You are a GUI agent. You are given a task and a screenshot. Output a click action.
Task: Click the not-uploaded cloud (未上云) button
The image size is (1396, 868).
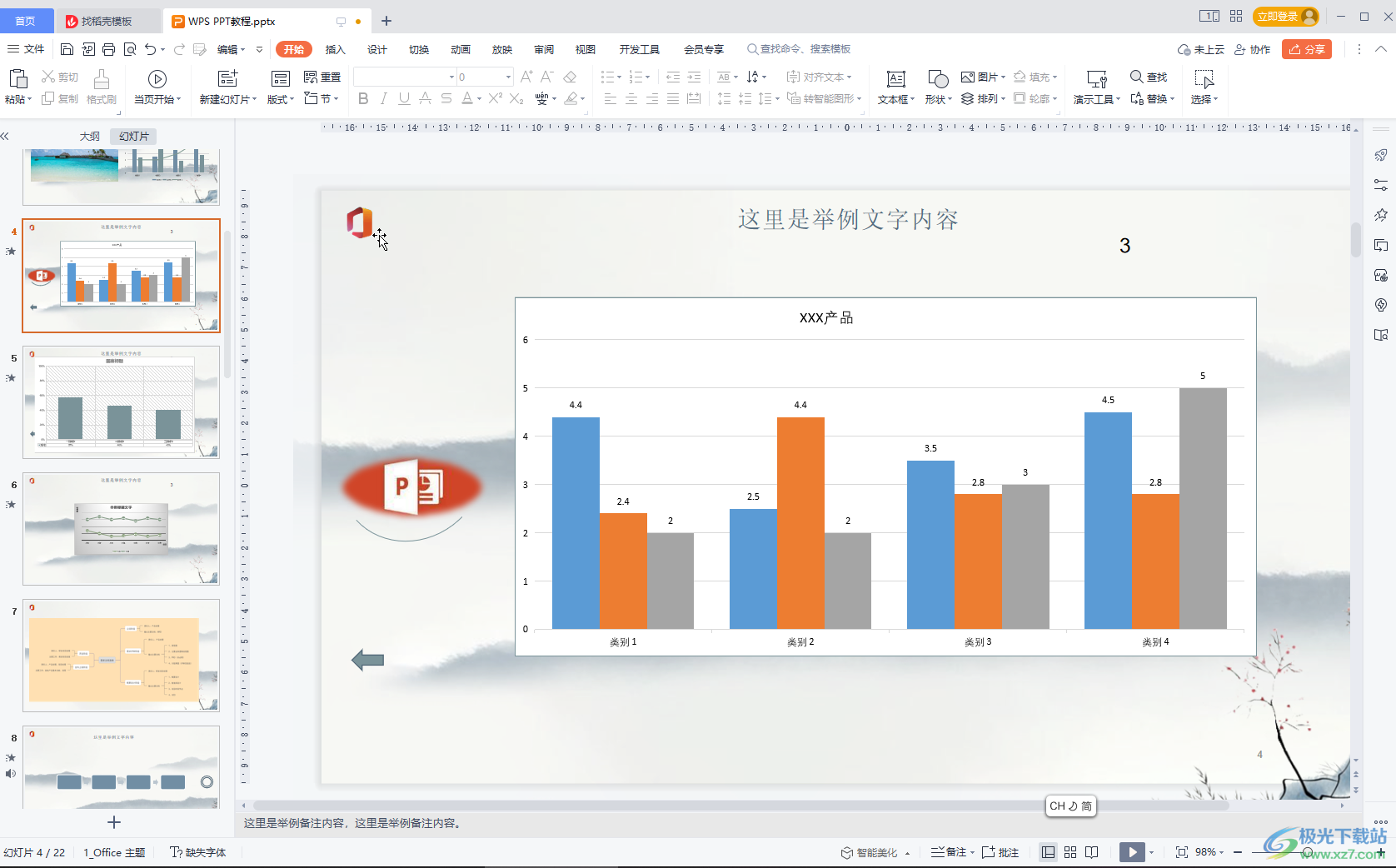tap(1200, 49)
